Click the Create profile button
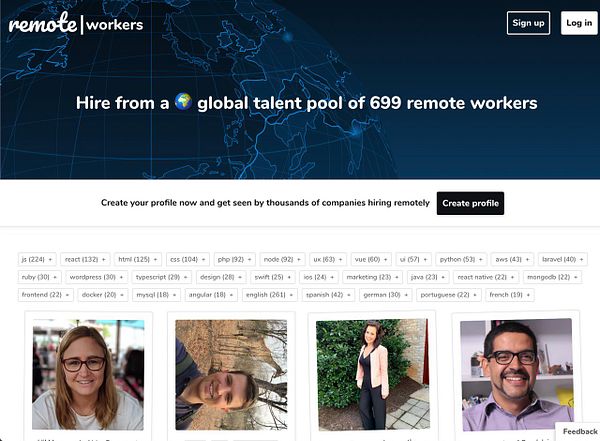This screenshot has height=441, width=600. pyautogui.click(x=470, y=203)
